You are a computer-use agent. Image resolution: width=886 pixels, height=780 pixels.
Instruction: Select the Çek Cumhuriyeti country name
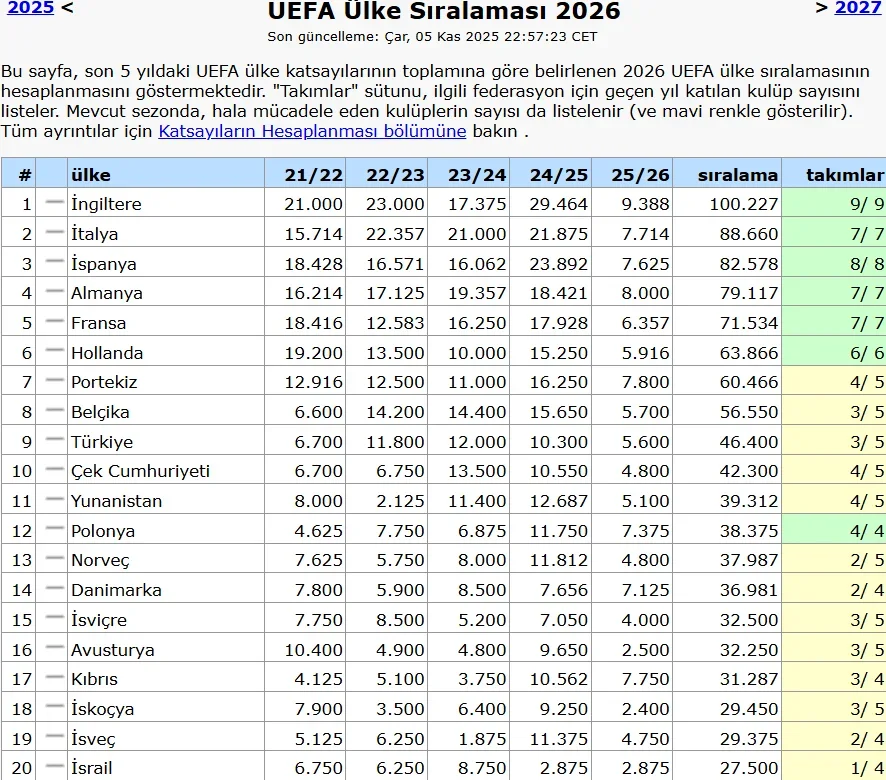140,471
